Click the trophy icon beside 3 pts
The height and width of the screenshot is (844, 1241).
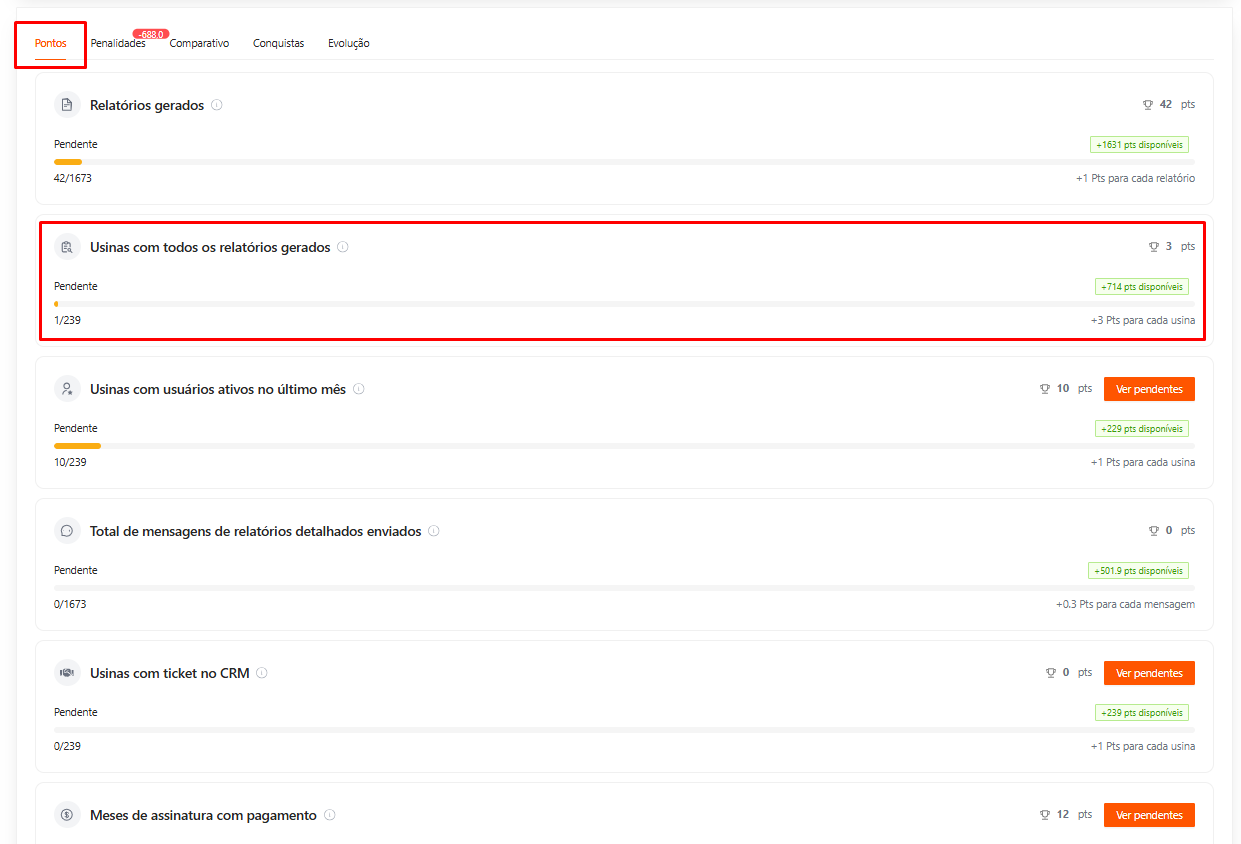1154,247
